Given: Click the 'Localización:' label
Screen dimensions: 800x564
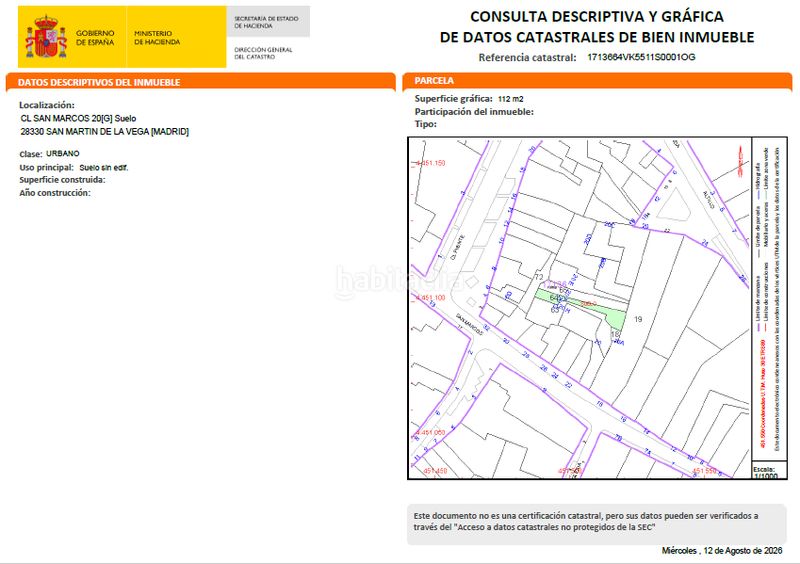Looking at the screenshot, I should [x=47, y=105].
